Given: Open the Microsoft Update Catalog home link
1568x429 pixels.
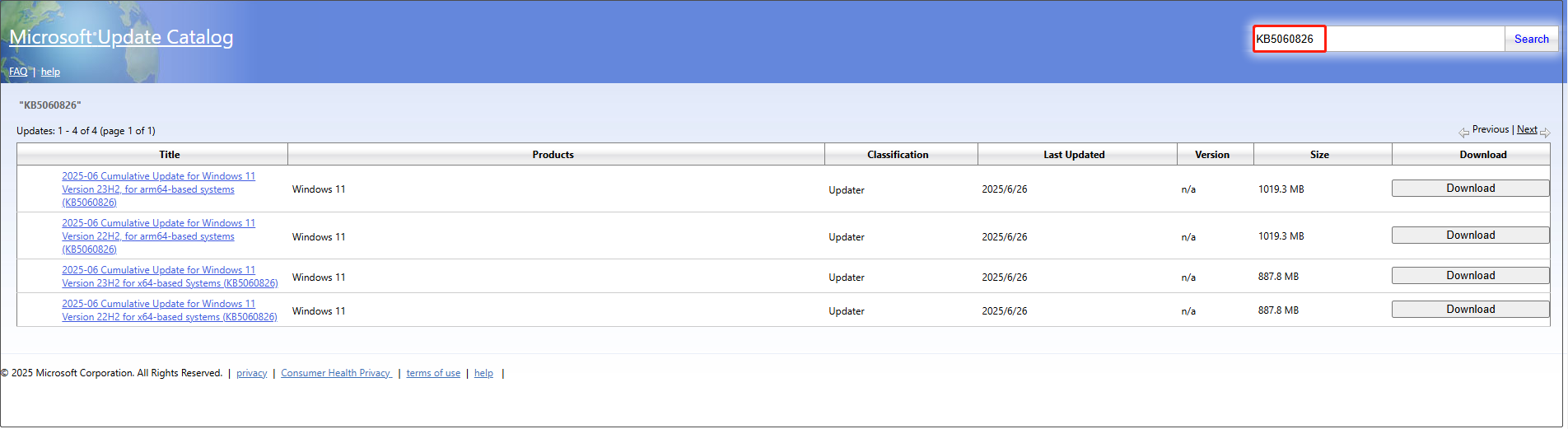Looking at the screenshot, I should 121,37.
